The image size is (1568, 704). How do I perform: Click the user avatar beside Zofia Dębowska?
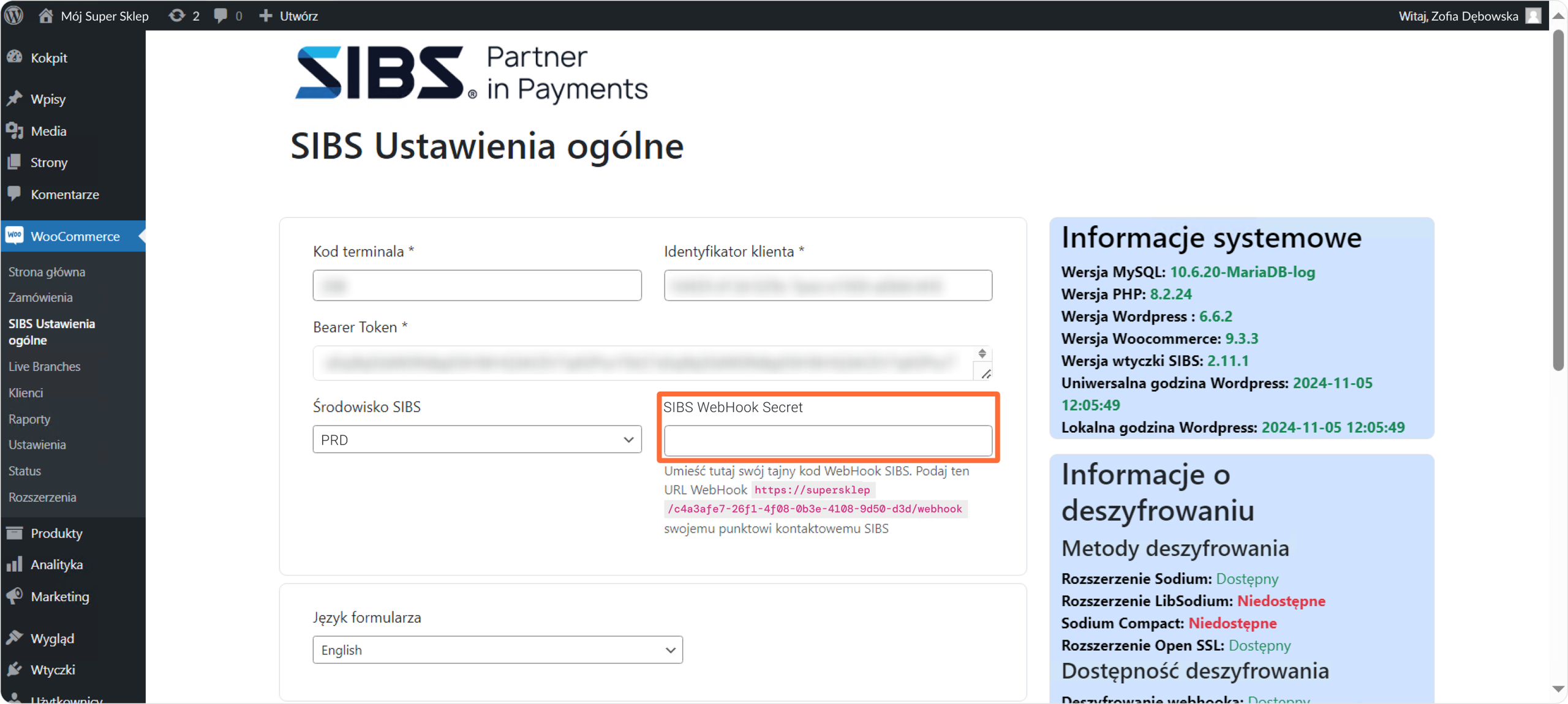(x=1533, y=15)
